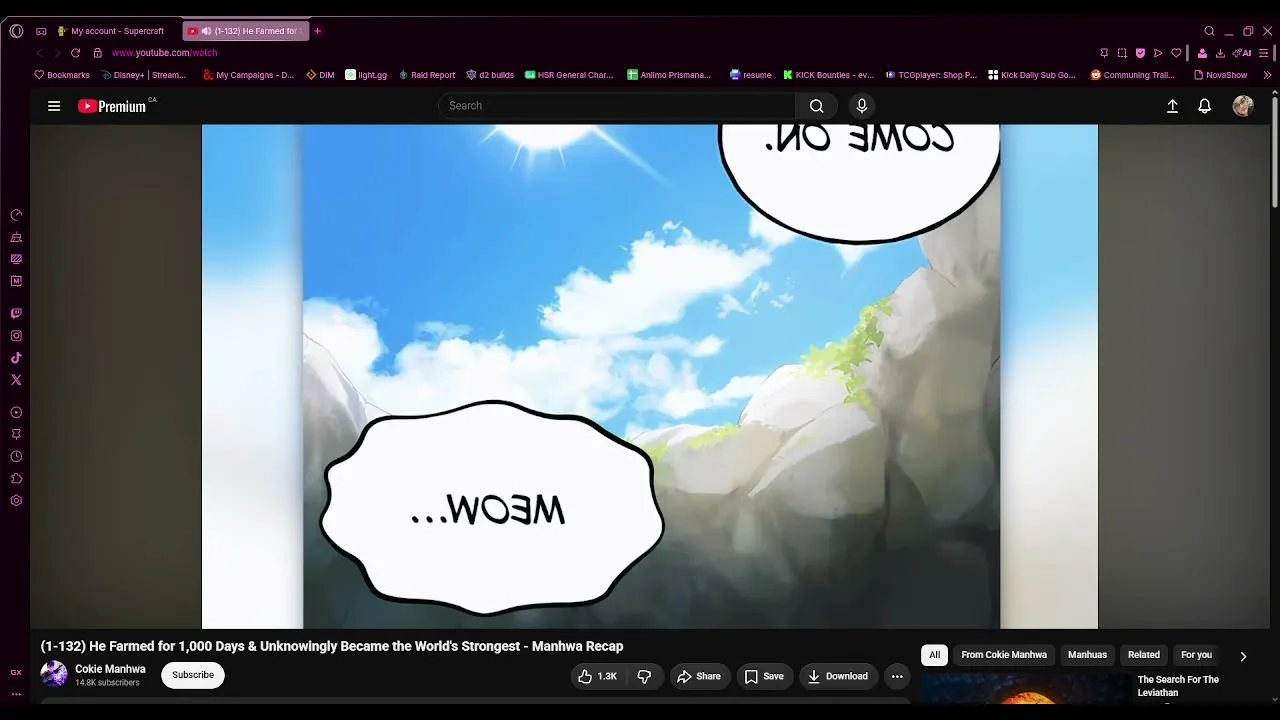The width and height of the screenshot is (1280, 720).
Task: Switch to the My account - Supercraft tab
Action: [x=110, y=31]
